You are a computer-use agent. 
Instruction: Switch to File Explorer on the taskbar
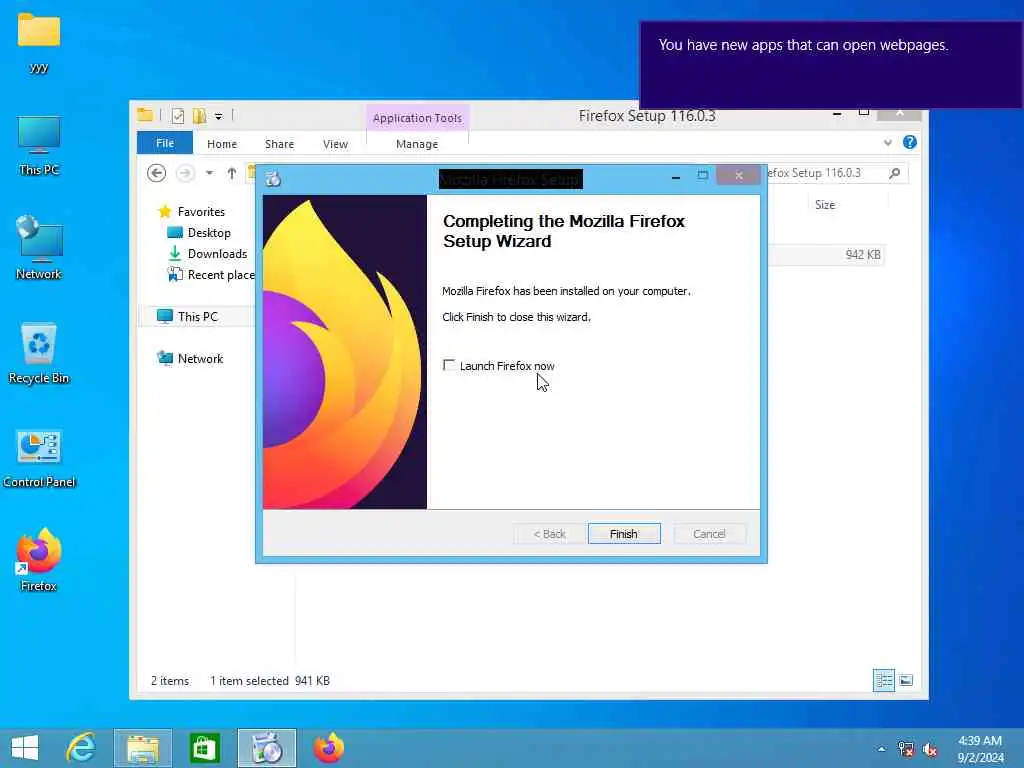tap(142, 748)
